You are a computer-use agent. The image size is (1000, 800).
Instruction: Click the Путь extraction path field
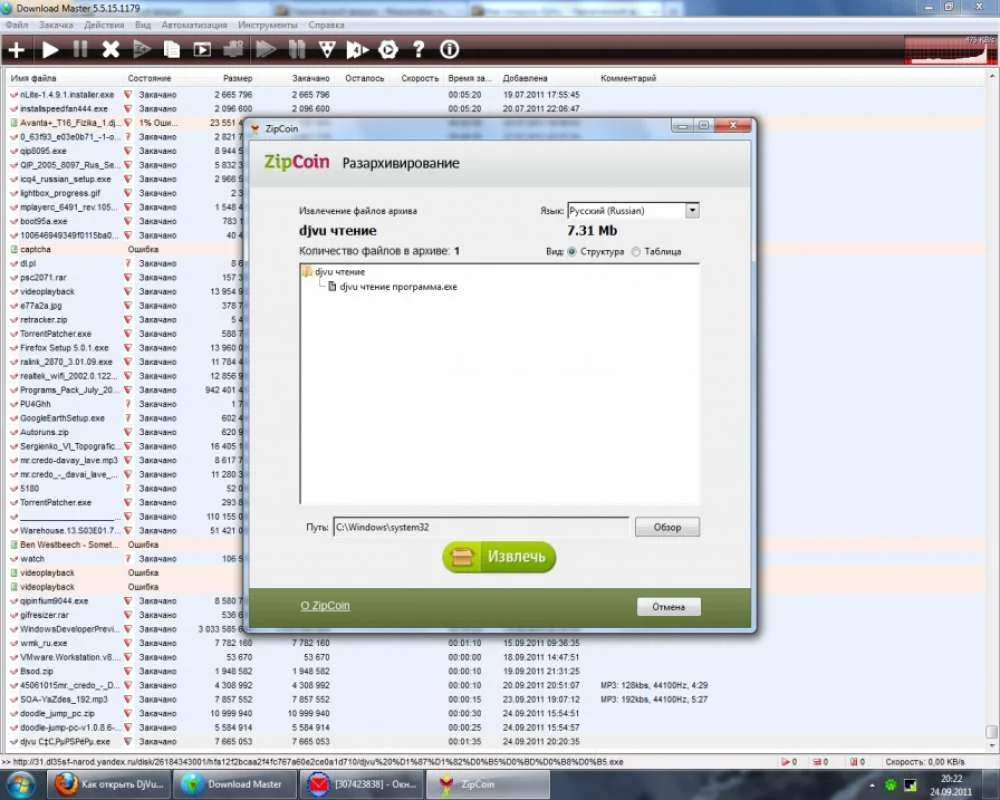click(x=481, y=527)
